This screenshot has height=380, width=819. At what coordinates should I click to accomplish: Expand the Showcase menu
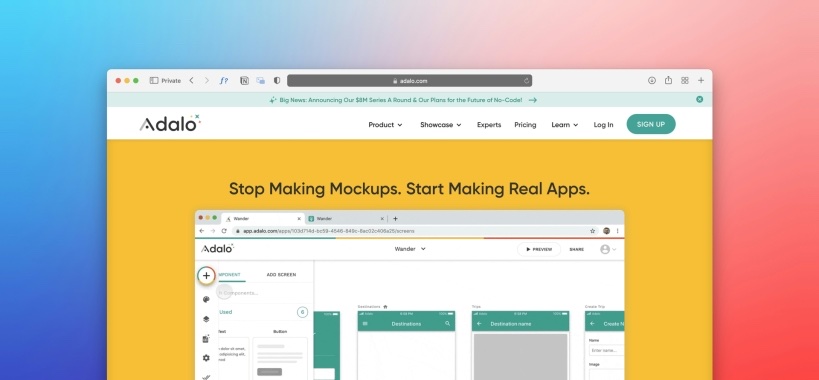point(441,125)
